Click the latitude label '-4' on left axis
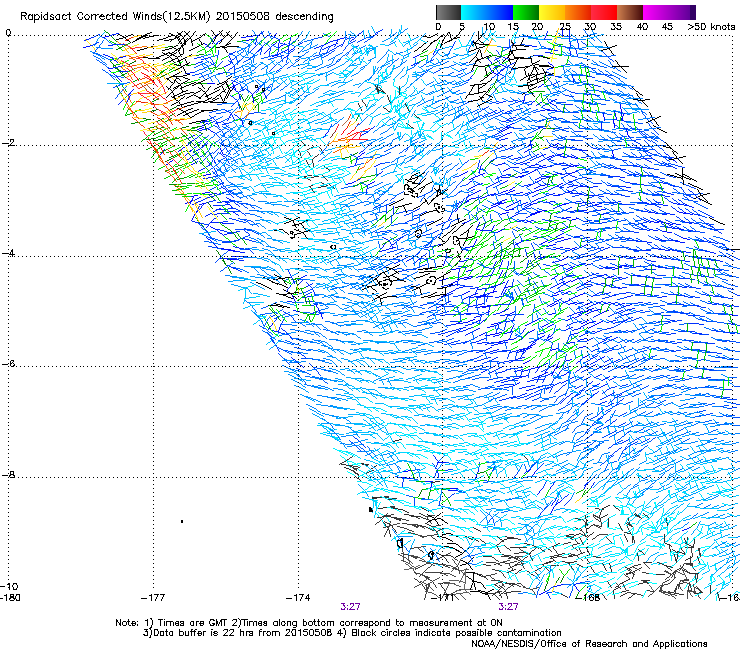 click(8, 253)
